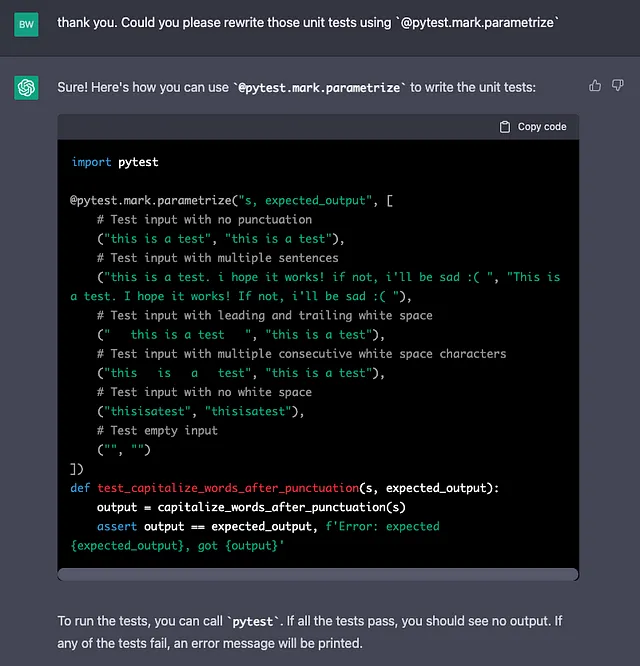The image size is (640, 666).
Task: Click function name test_capitalize_words_after_punctuation
Action: click(228, 488)
